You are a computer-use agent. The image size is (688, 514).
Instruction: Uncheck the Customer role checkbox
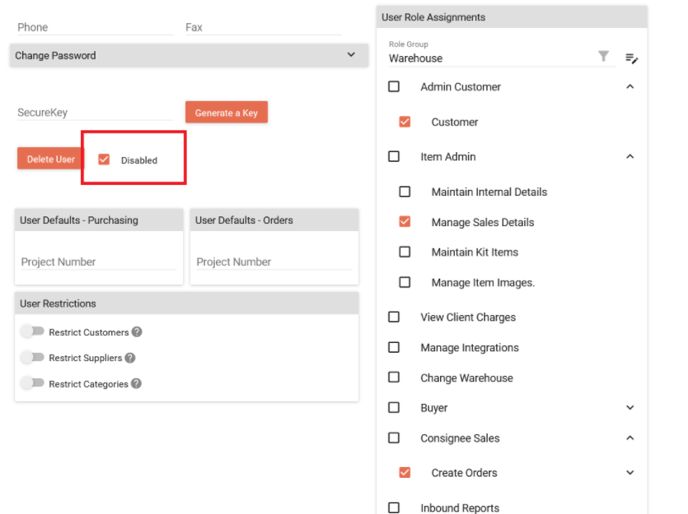[405, 122]
